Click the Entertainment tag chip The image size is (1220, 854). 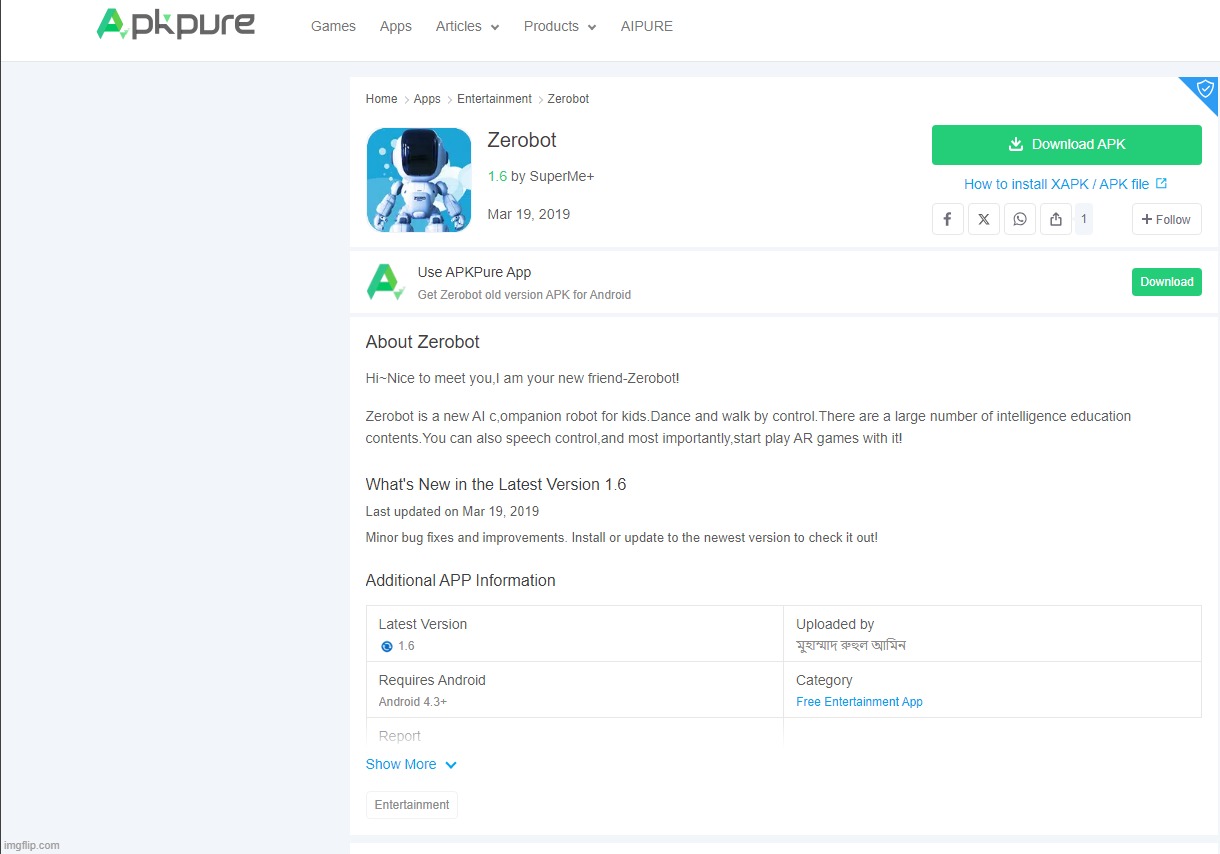pos(412,805)
